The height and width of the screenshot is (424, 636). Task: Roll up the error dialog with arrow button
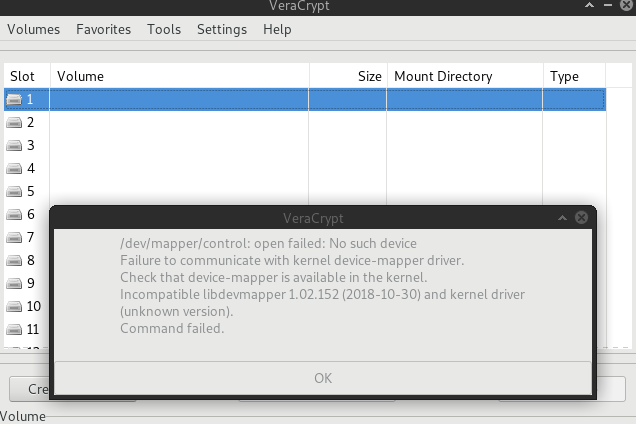[x=562, y=218]
